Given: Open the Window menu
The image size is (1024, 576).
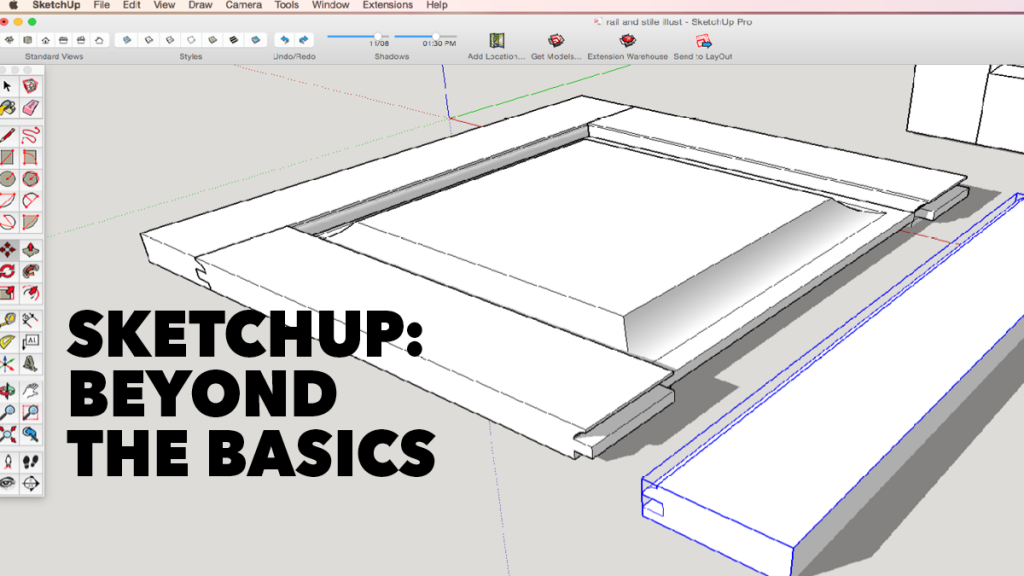Looking at the screenshot, I should pyautogui.click(x=330, y=5).
